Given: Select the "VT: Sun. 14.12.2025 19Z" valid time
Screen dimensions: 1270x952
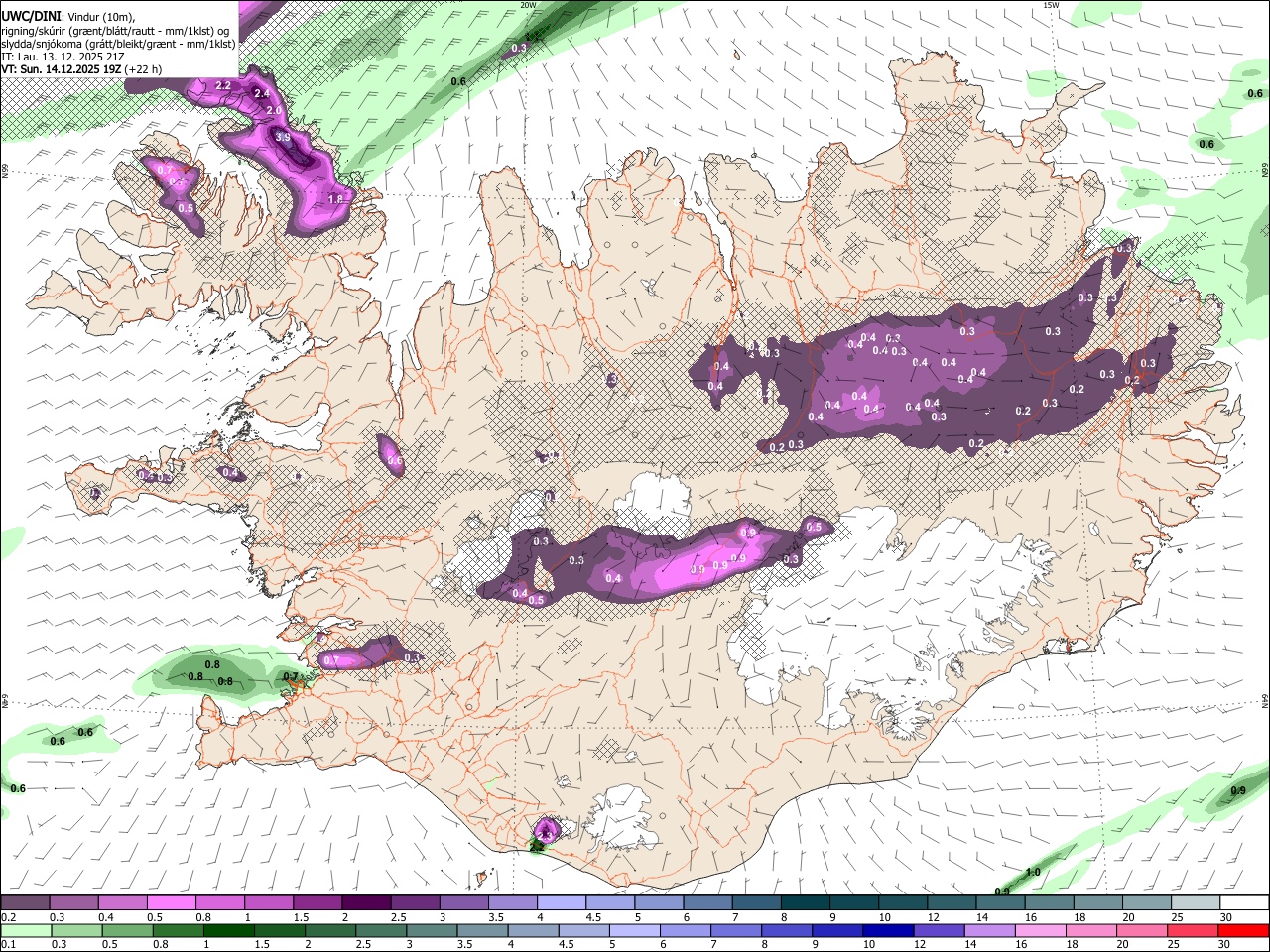Looking at the screenshot, I should pyautogui.click(x=62, y=69).
